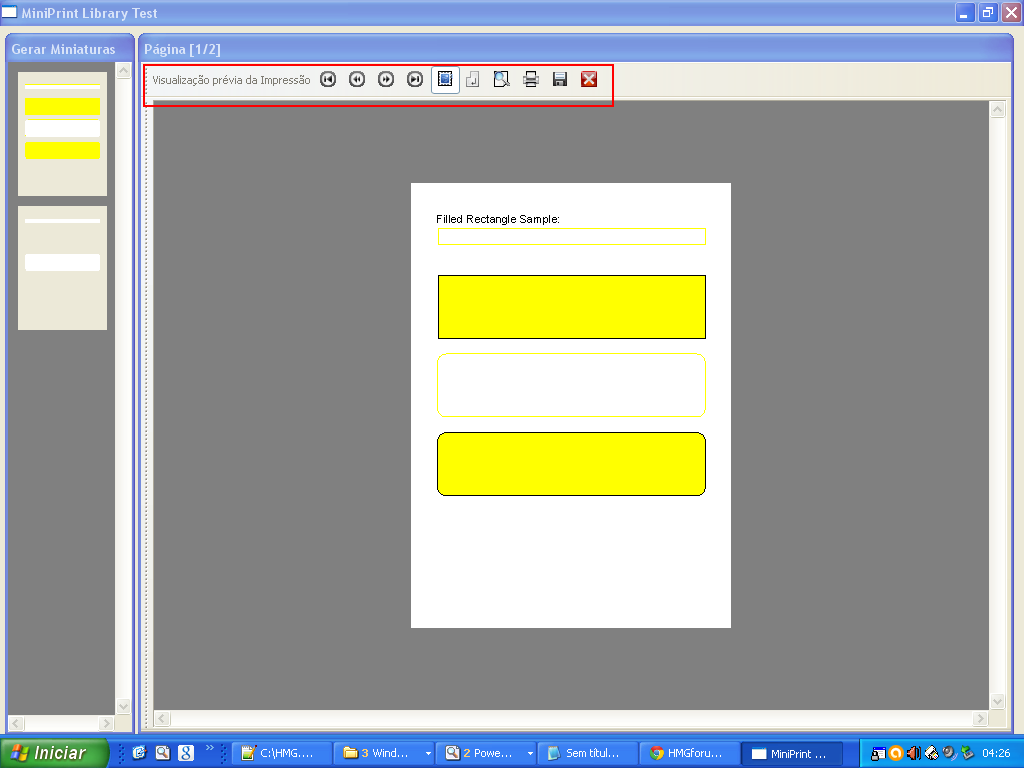Expand the grouped PowerPoint taskbar group
This screenshot has height=768, width=1024.
[530, 753]
